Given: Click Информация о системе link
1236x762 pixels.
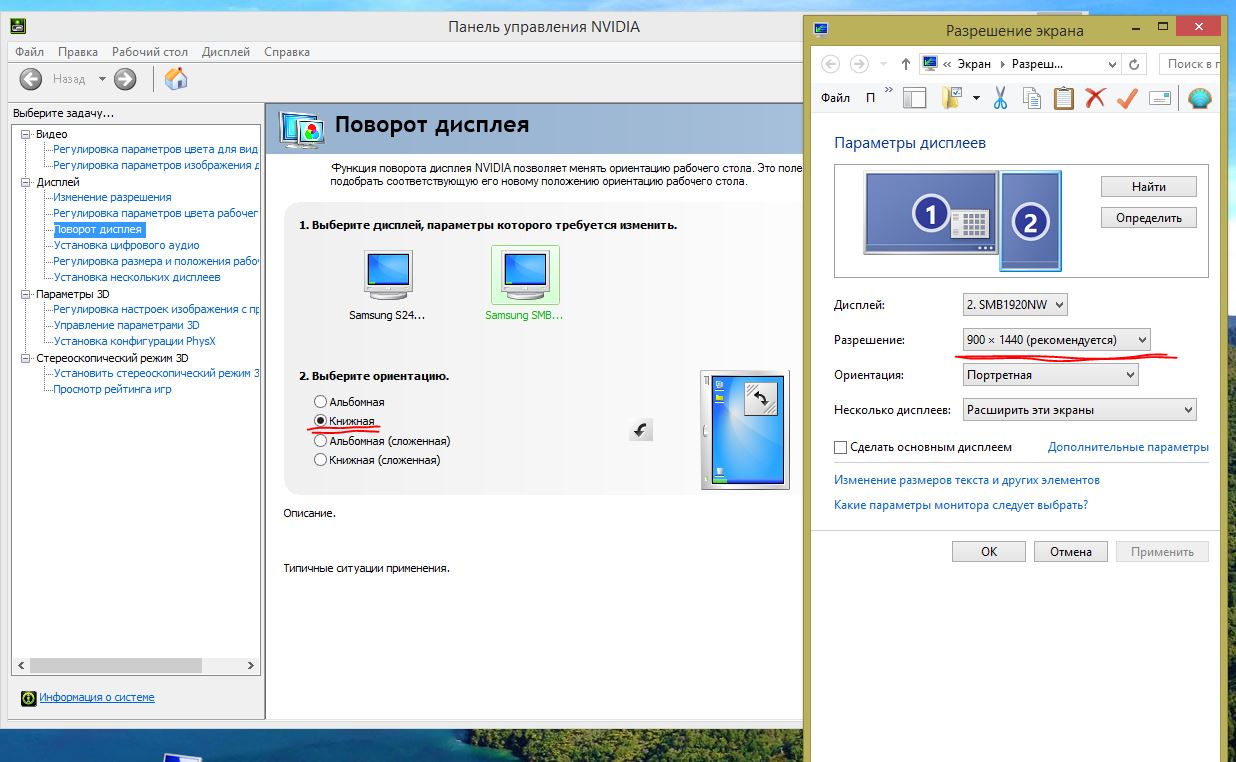Looking at the screenshot, I should (97, 697).
